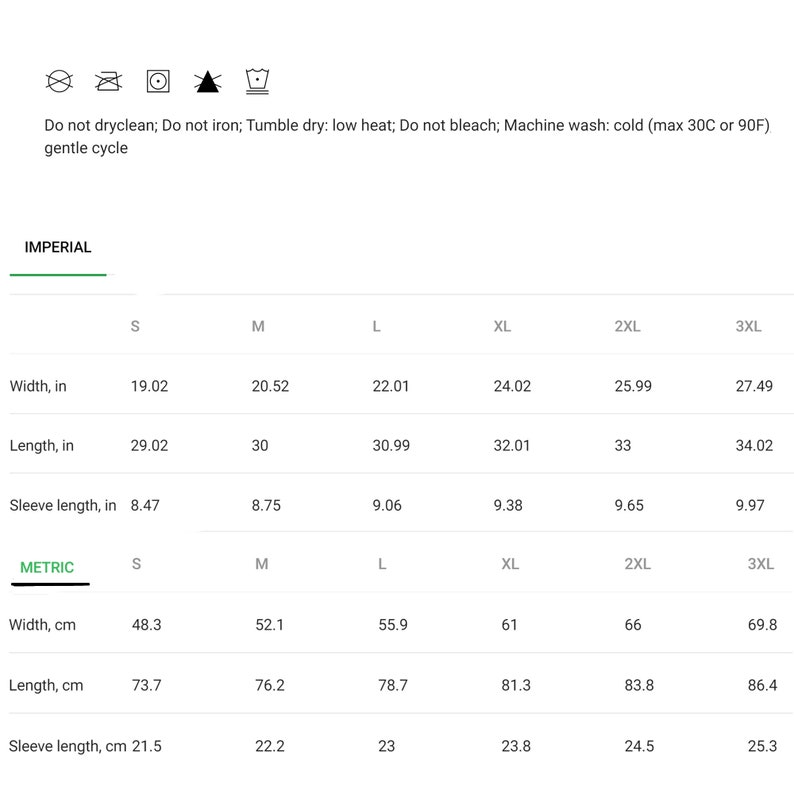Click the sleeve length value 9.97
Viewport: 794px width, 794px height.
point(750,505)
